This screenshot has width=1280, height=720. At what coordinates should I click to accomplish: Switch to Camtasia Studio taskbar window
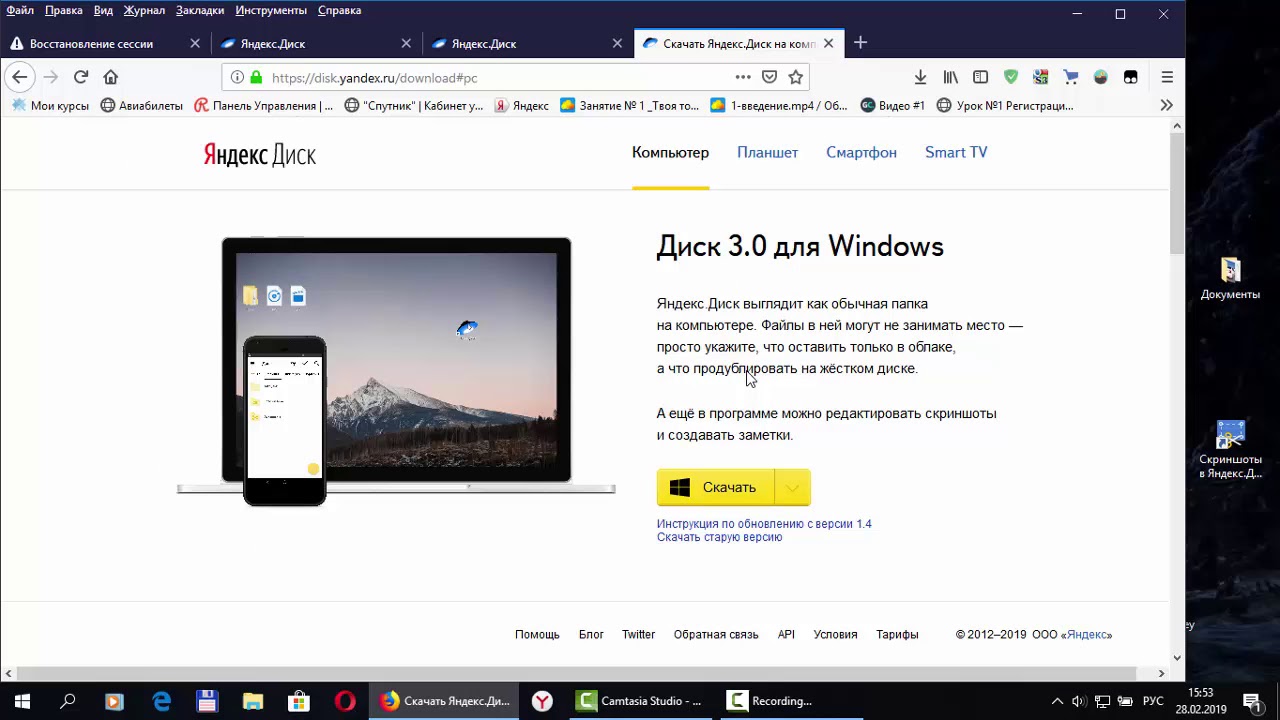tap(641, 701)
